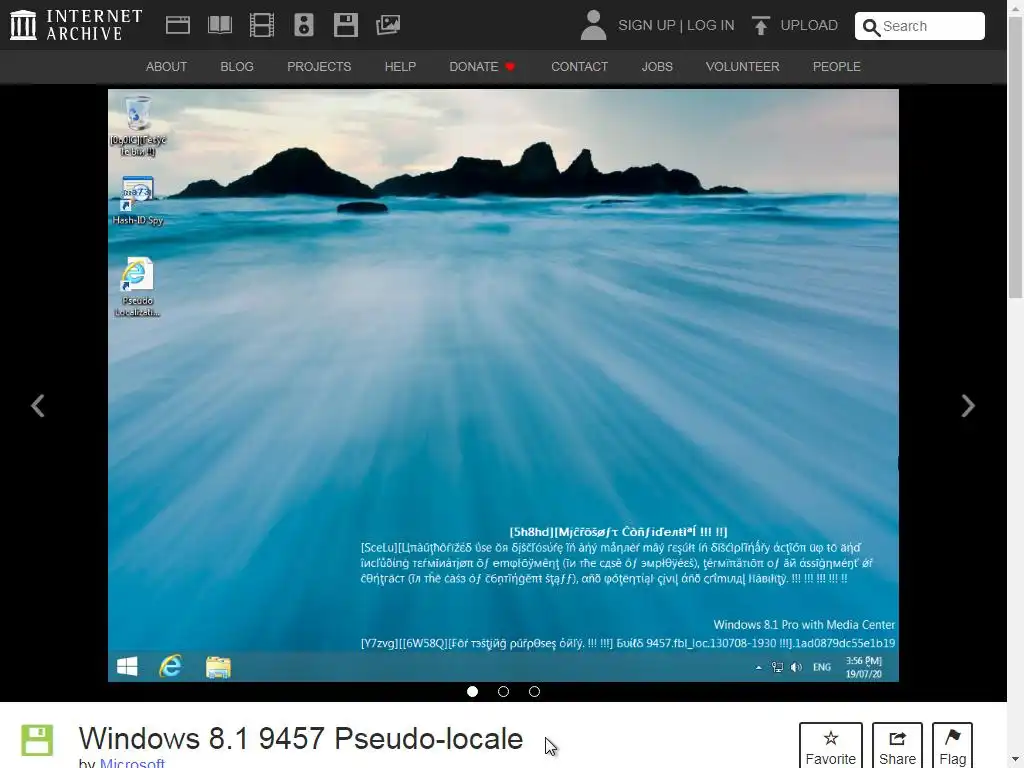The width and height of the screenshot is (1024, 768).
Task: Select the third carousel dot
Action: tap(534, 692)
